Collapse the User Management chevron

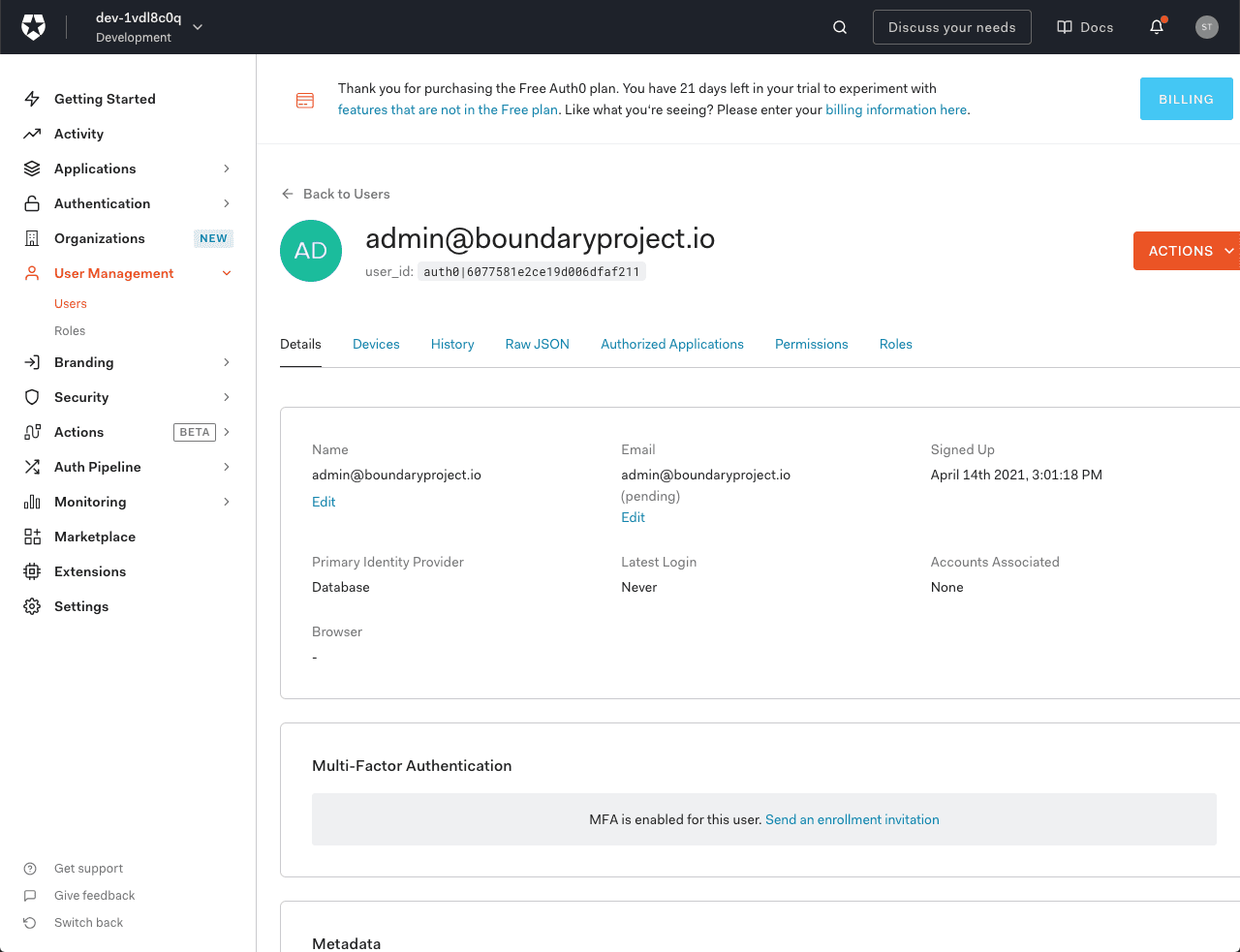pos(227,273)
